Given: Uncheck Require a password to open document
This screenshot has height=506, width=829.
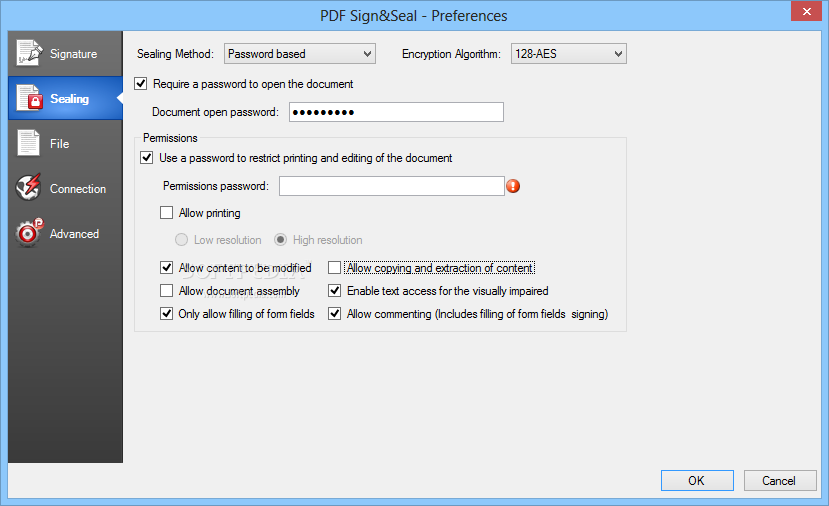Looking at the screenshot, I should click(141, 84).
